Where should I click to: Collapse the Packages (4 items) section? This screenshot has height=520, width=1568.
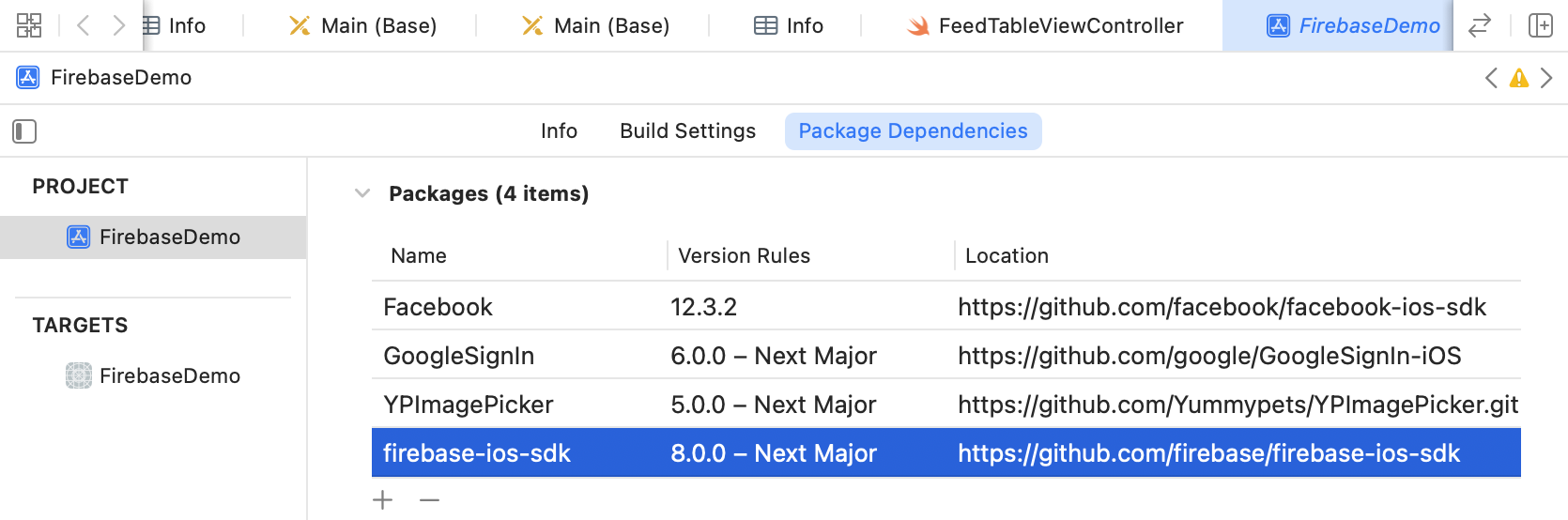362,193
